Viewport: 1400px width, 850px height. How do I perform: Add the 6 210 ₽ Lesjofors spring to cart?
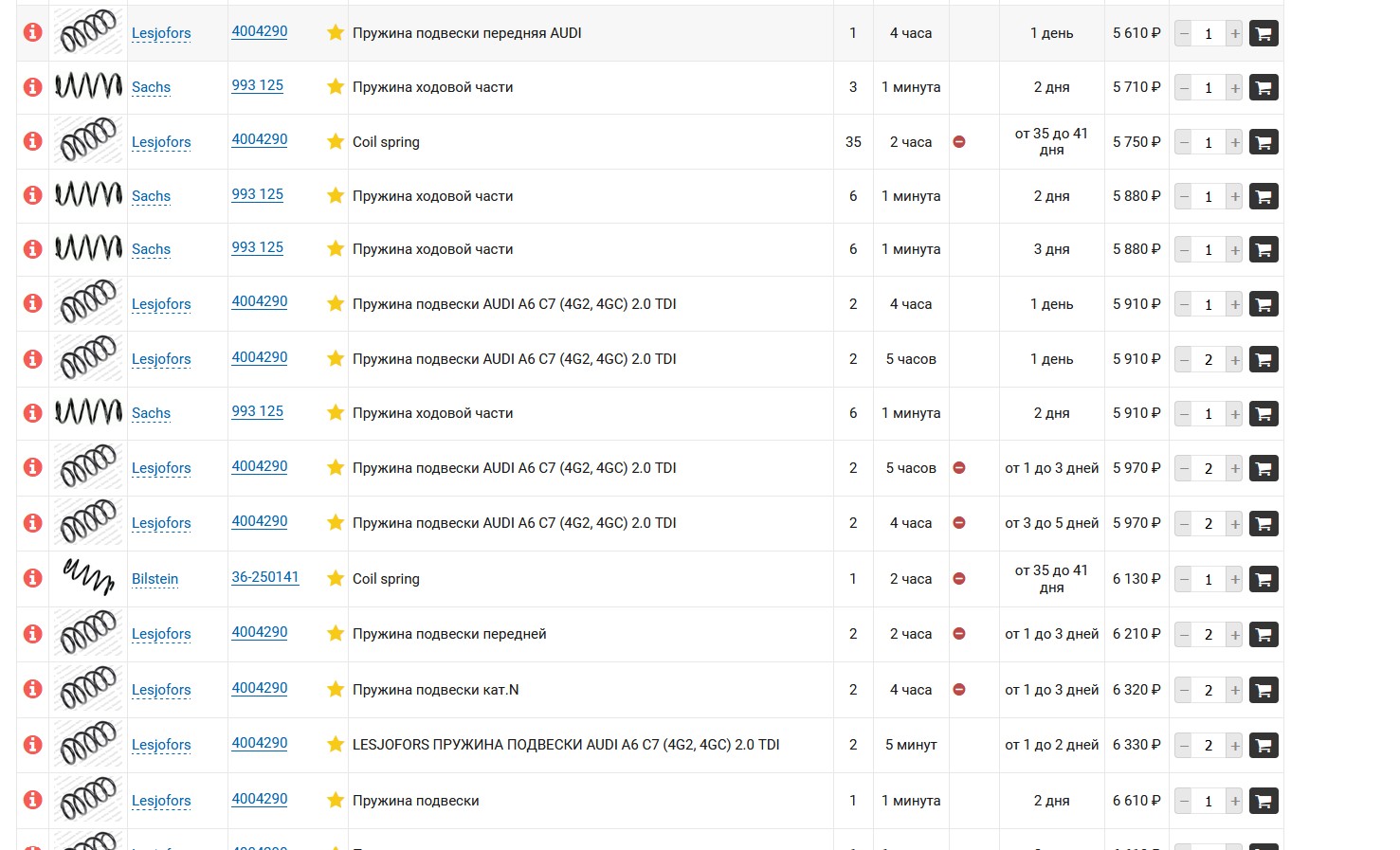point(1264,634)
